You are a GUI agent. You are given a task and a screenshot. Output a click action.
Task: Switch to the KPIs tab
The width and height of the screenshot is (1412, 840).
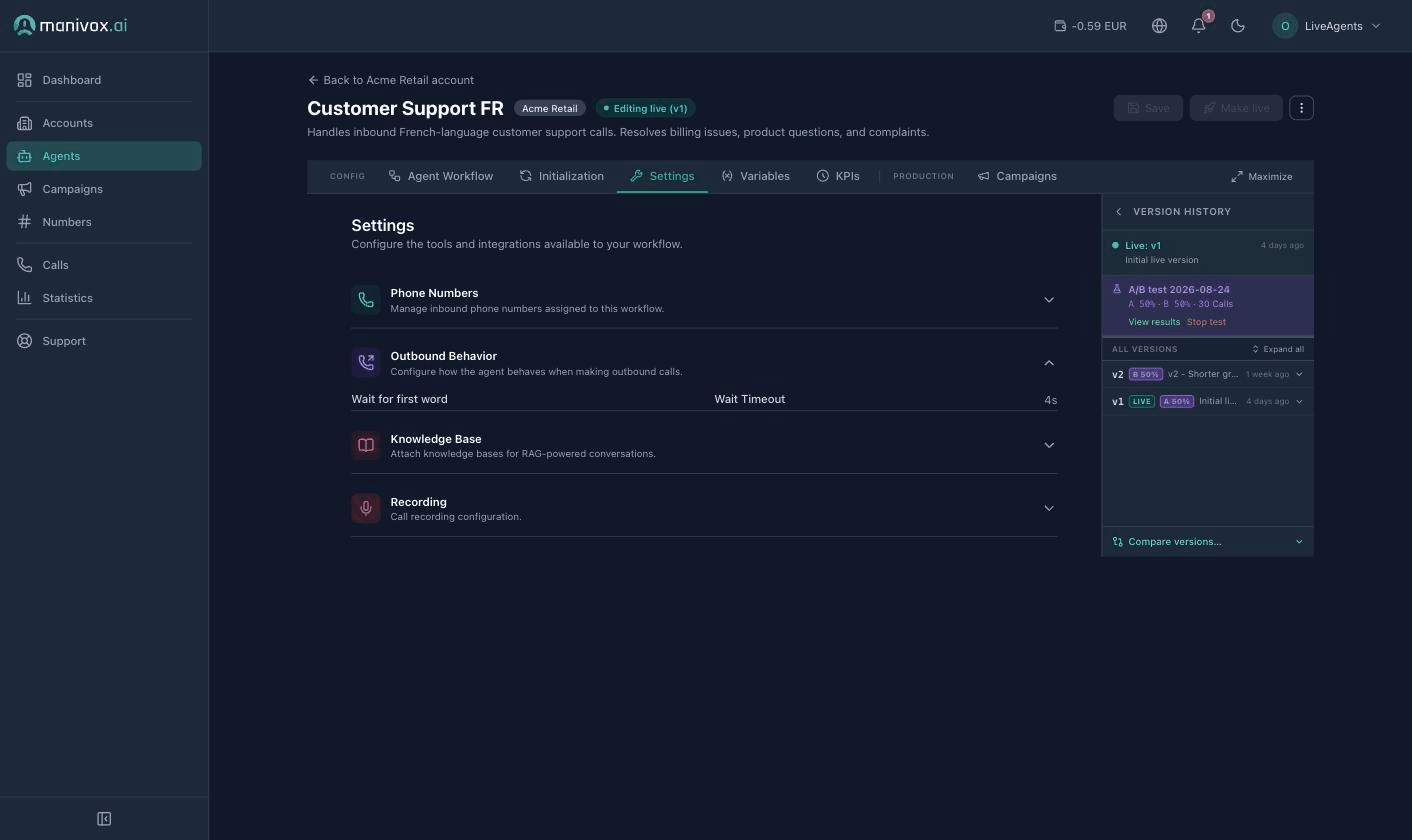tap(838, 176)
